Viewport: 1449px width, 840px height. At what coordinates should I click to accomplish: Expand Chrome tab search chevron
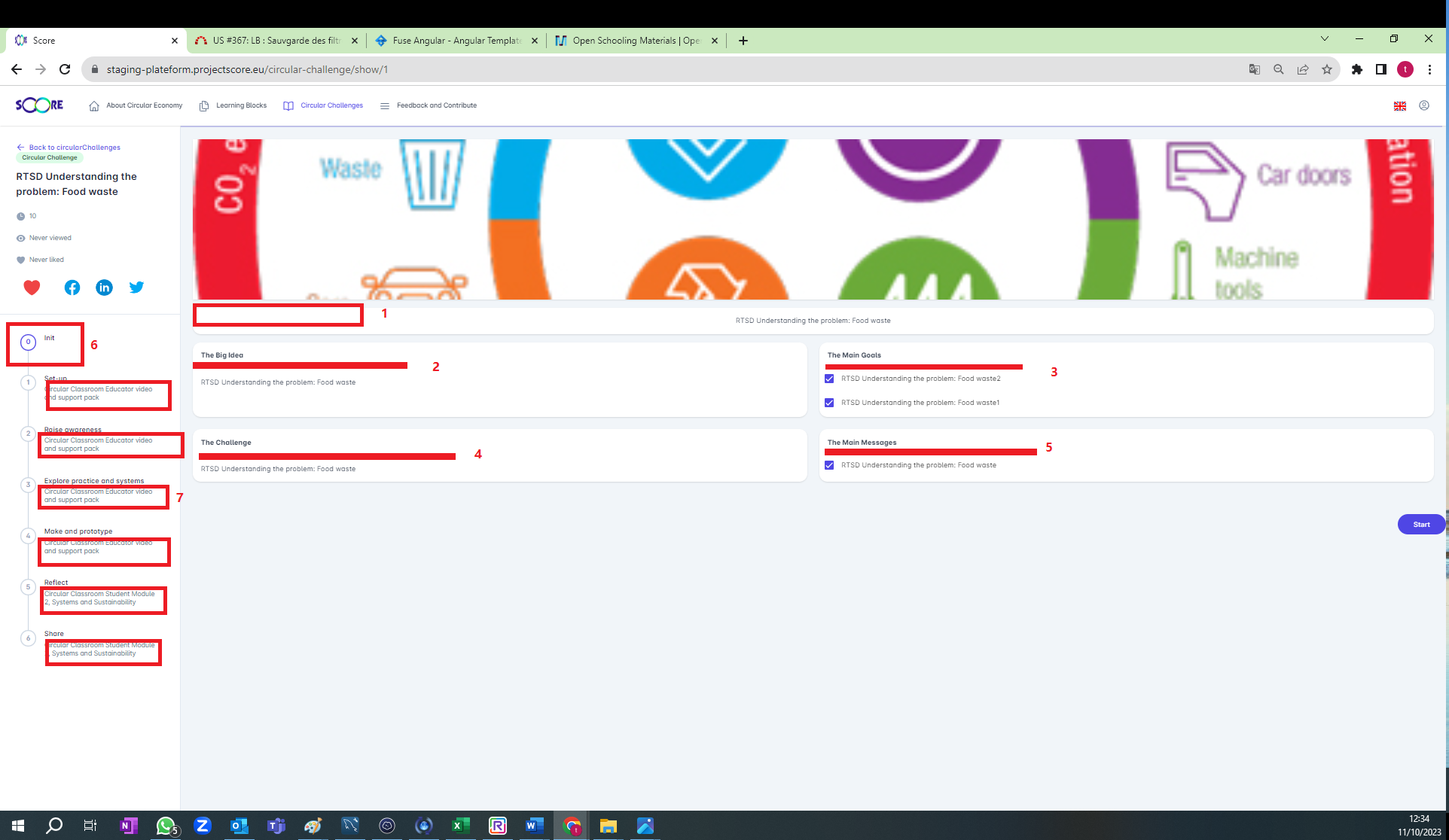[1325, 39]
